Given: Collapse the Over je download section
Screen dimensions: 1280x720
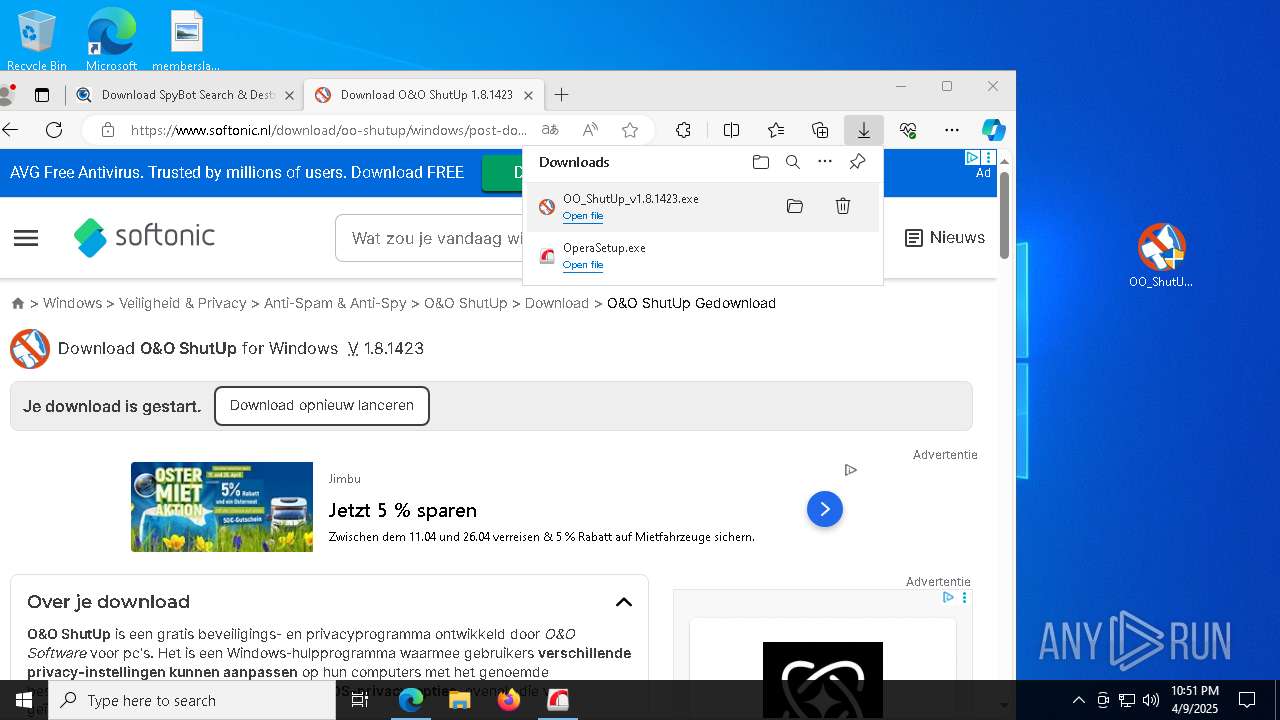Looking at the screenshot, I should coord(624,602).
